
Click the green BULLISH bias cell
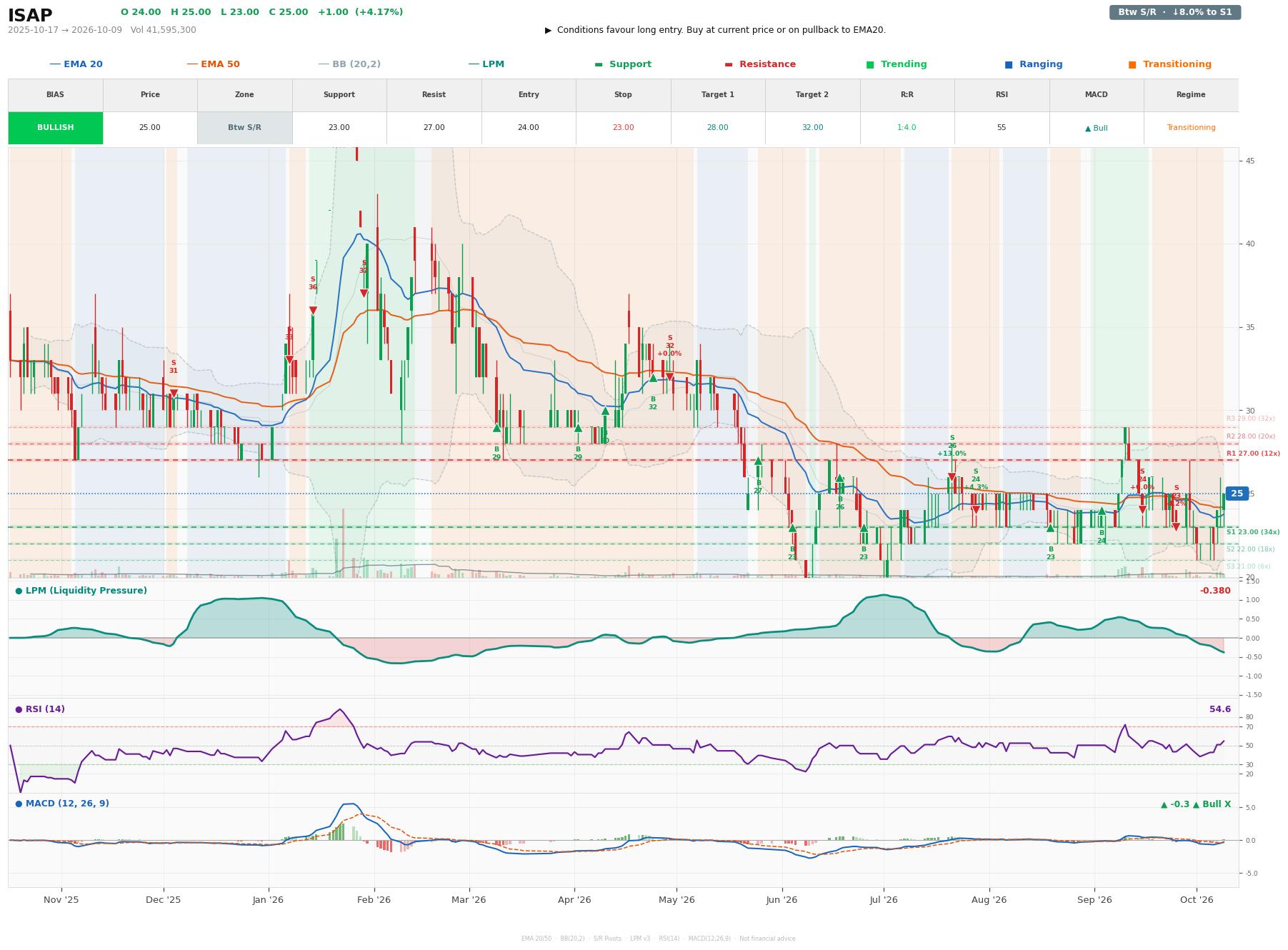(x=56, y=128)
